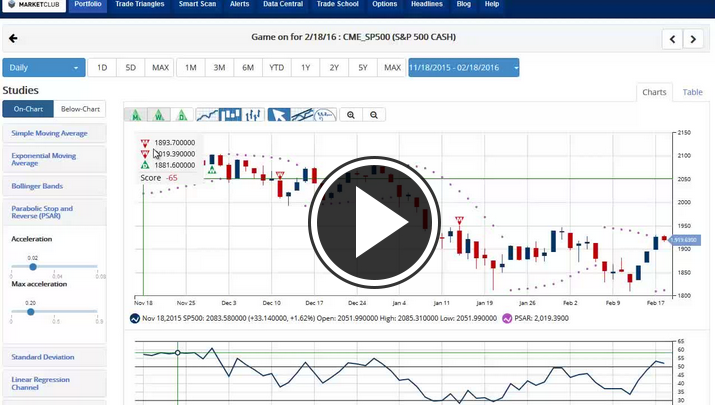Click the green triangle marker on chart
The height and width of the screenshot is (405, 715).
click(x=212, y=170)
